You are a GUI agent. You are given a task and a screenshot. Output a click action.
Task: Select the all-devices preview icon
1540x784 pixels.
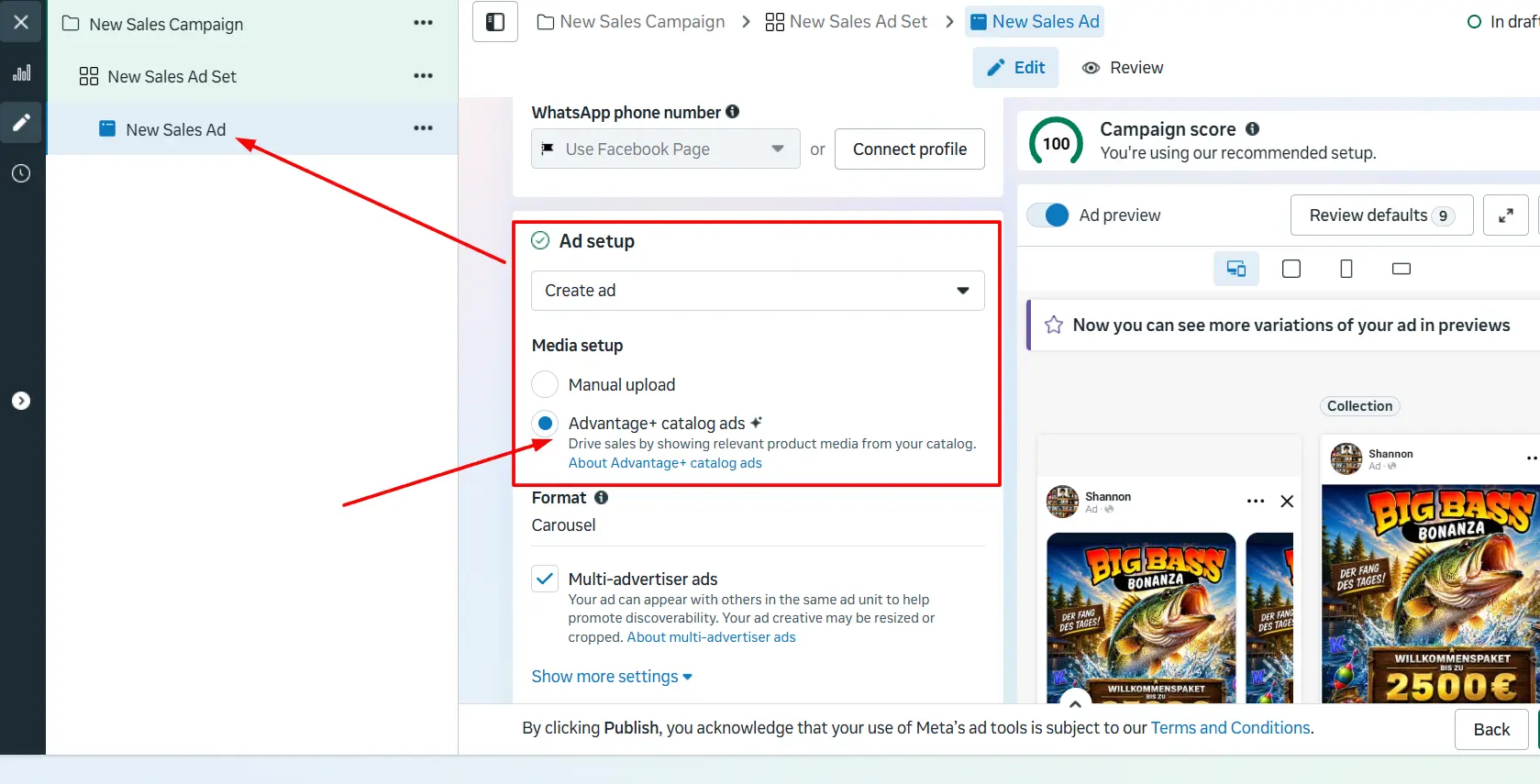pos(1235,269)
